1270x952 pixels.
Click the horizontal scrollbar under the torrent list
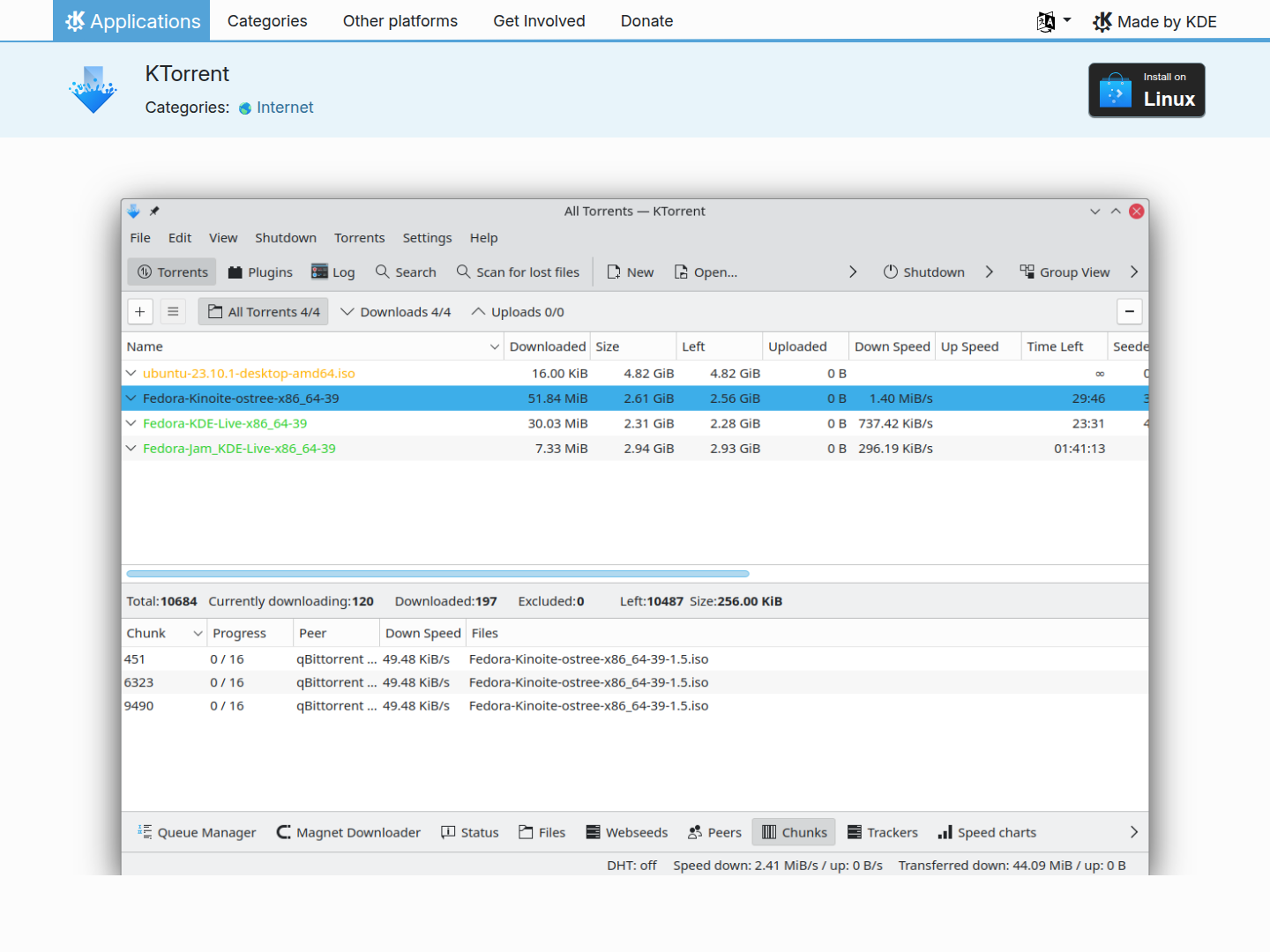click(x=437, y=574)
